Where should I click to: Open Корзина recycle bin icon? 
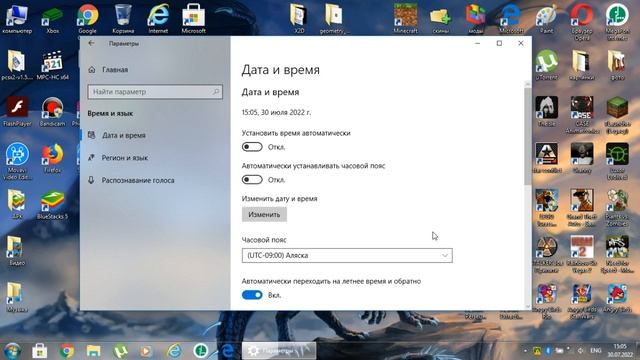123,19
